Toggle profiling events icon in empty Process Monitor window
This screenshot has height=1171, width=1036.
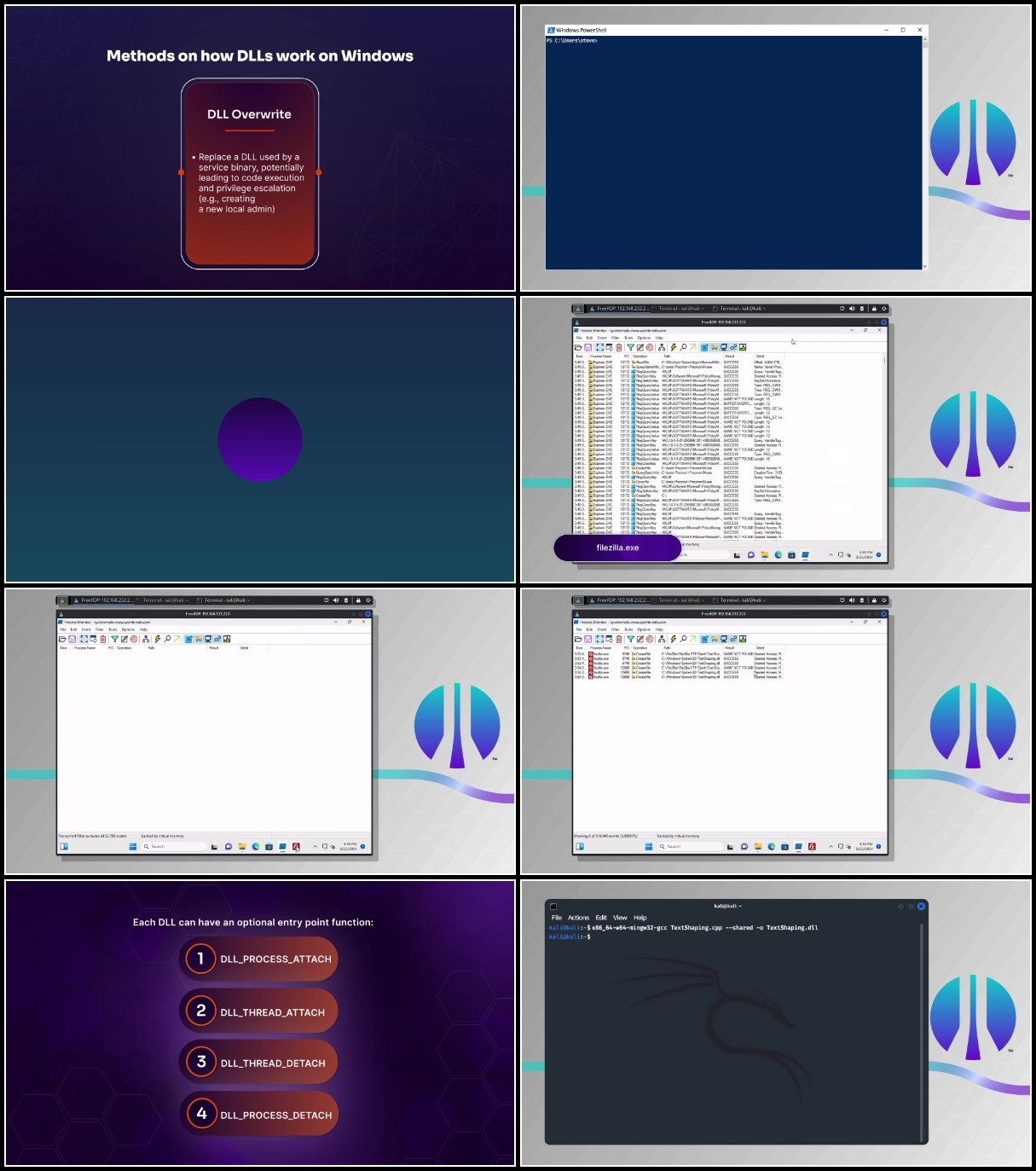click(x=227, y=639)
